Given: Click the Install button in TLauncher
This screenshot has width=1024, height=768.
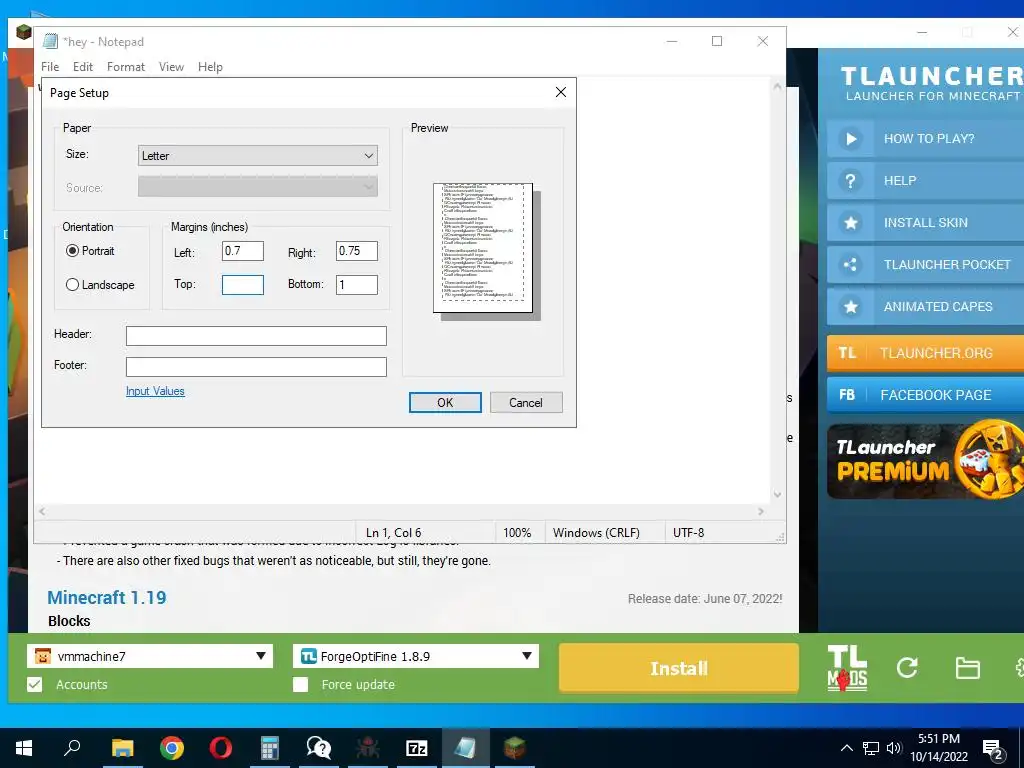Looking at the screenshot, I should pos(679,668).
